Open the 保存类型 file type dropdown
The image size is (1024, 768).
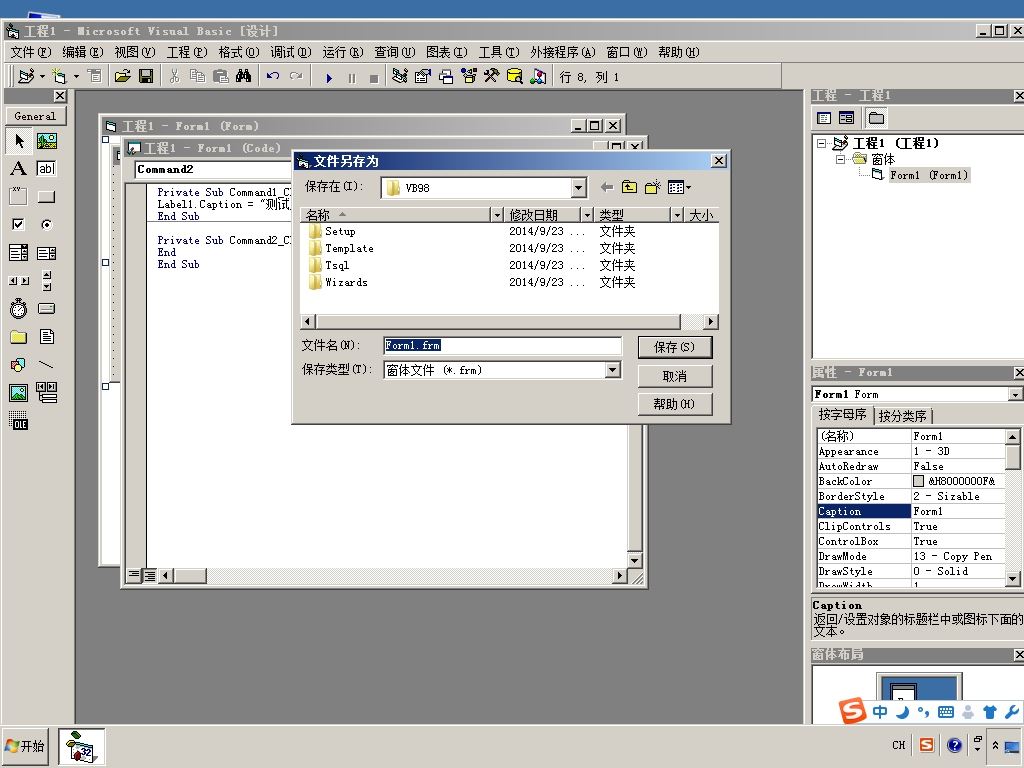click(x=612, y=370)
